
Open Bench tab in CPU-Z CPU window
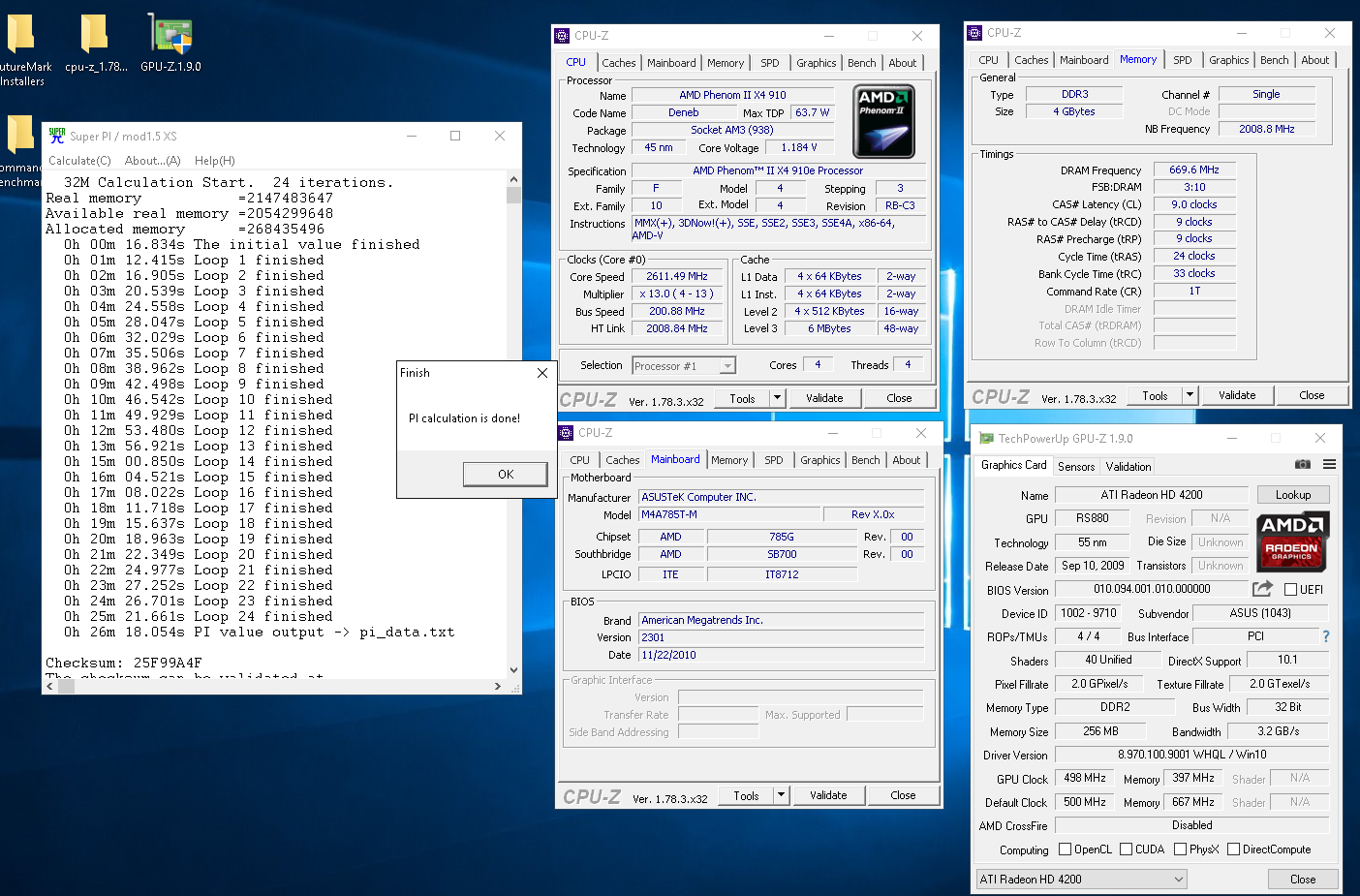coord(862,63)
